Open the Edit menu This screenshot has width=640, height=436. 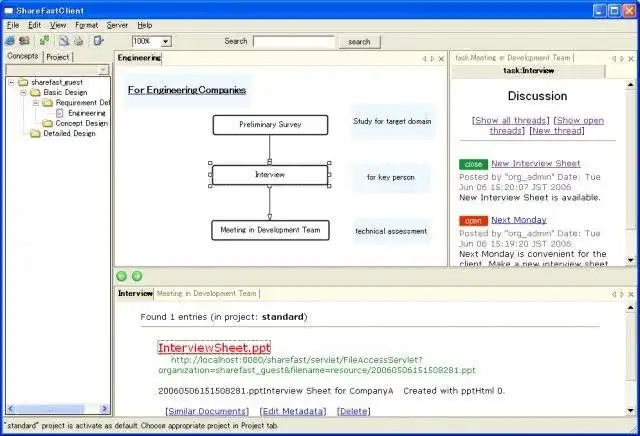(34, 25)
